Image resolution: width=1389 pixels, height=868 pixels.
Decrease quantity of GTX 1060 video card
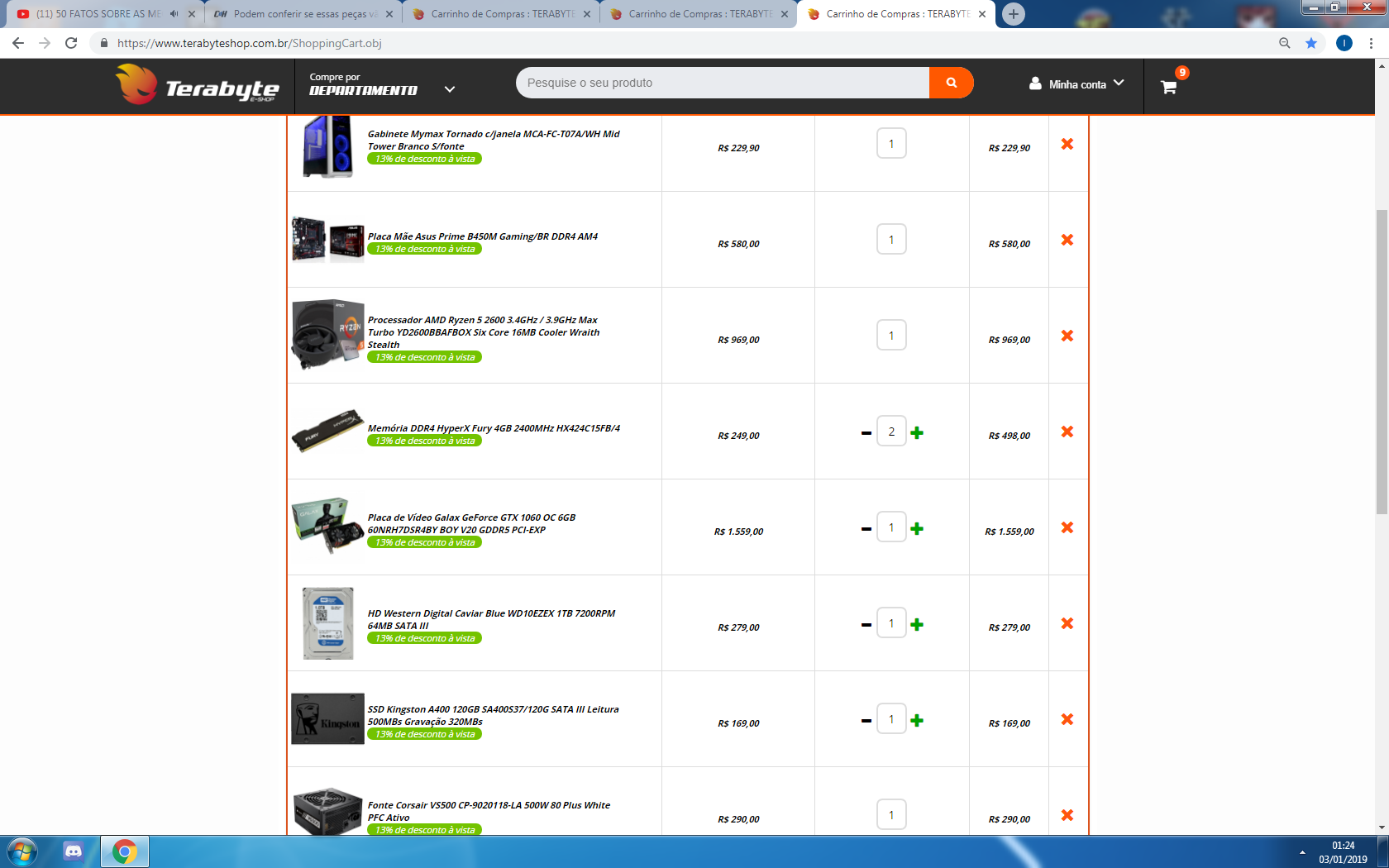tap(866, 529)
